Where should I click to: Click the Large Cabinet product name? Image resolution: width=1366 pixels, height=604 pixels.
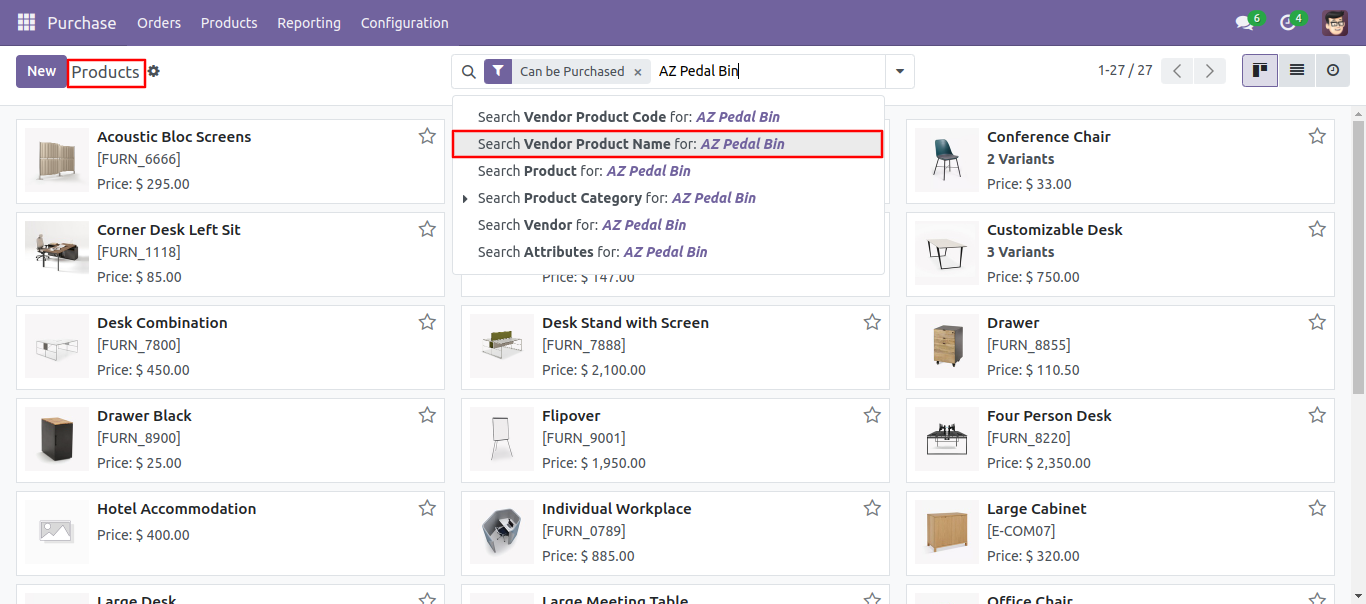(x=1037, y=509)
